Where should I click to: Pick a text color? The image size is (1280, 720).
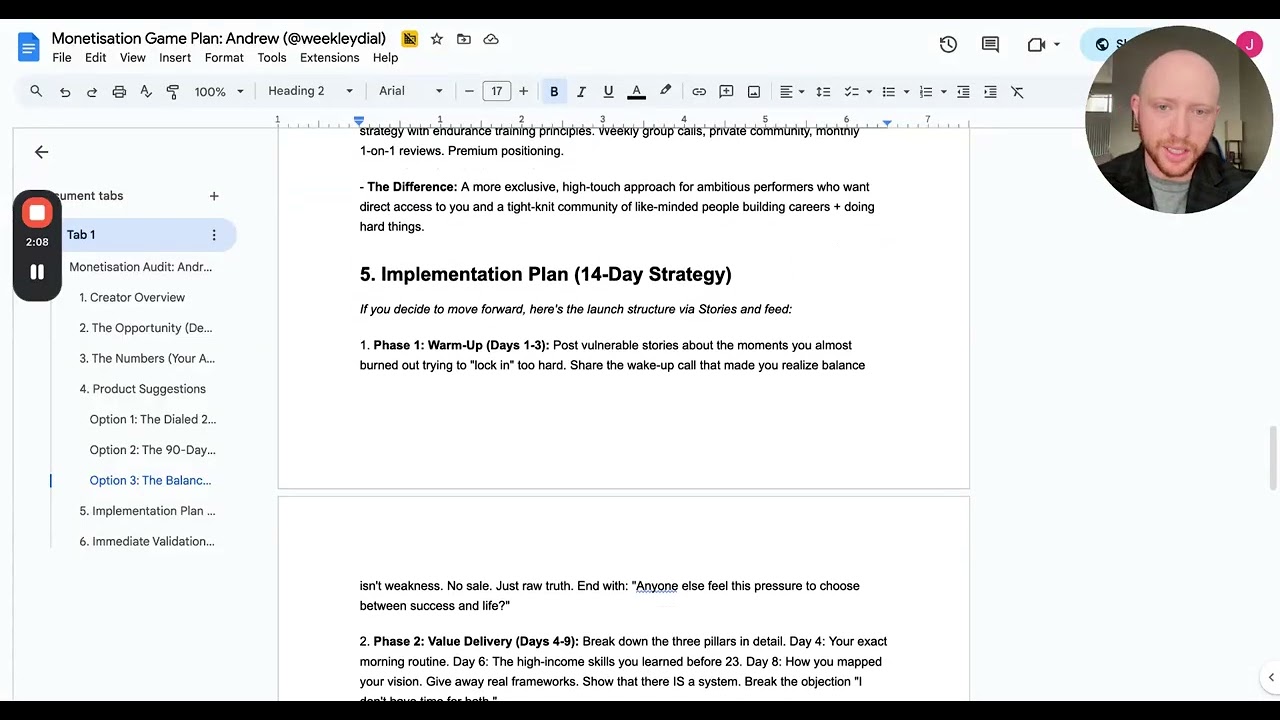click(636, 91)
